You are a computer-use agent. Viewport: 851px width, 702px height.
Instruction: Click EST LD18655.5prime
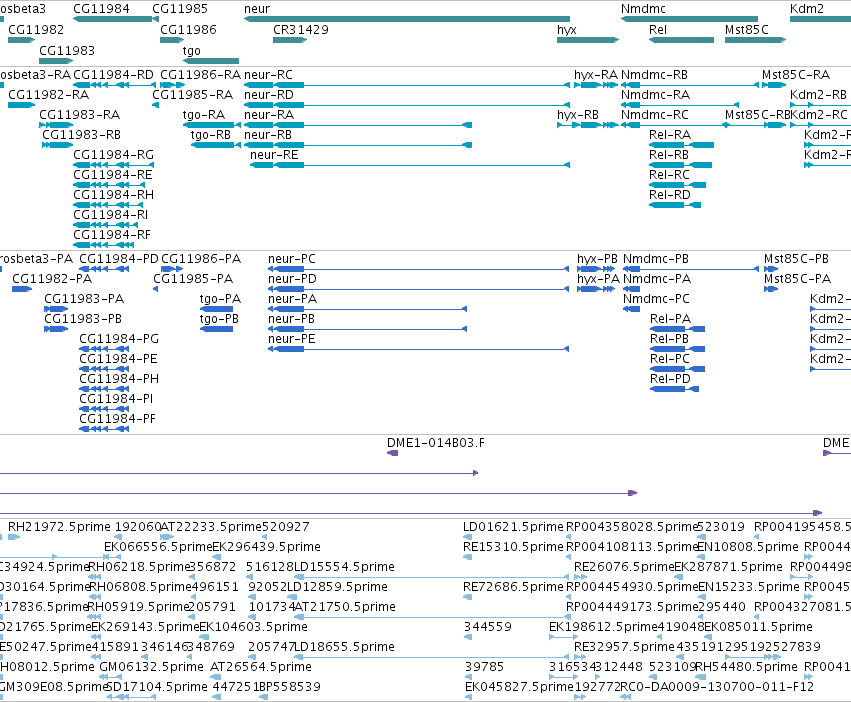432,657
